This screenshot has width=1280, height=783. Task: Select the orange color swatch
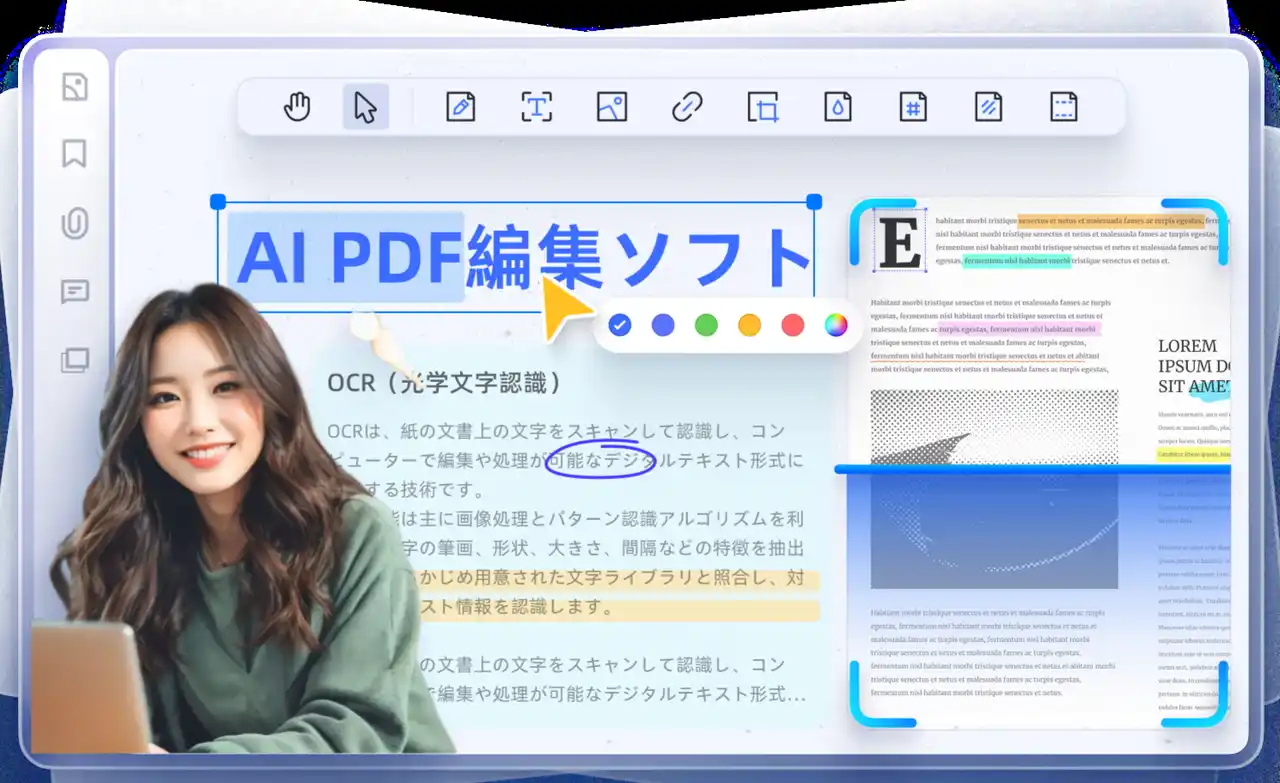pos(749,325)
